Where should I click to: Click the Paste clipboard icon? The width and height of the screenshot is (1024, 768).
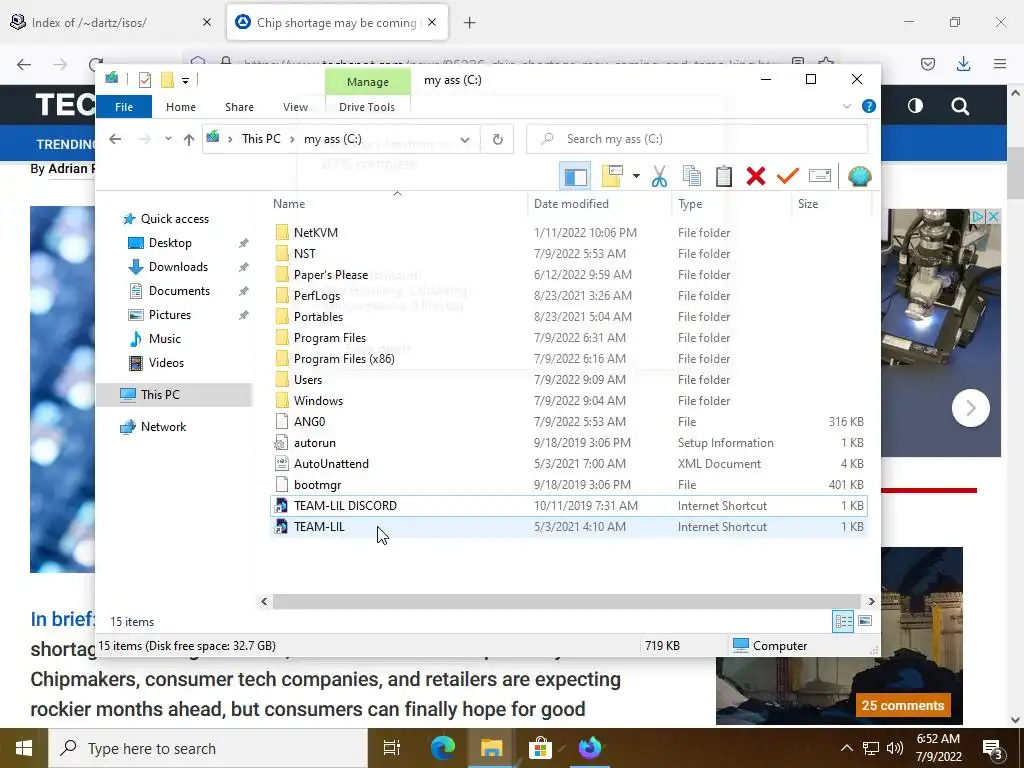(724, 176)
